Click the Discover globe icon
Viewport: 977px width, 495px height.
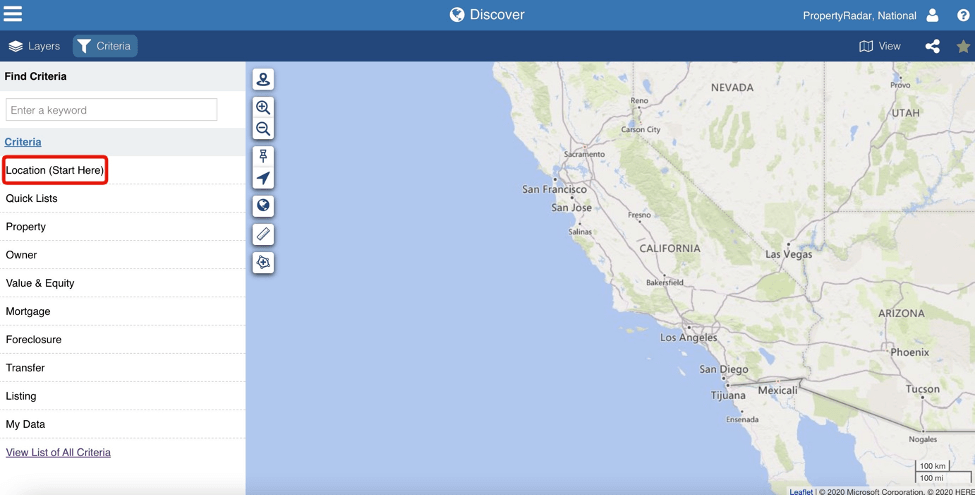click(x=457, y=14)
